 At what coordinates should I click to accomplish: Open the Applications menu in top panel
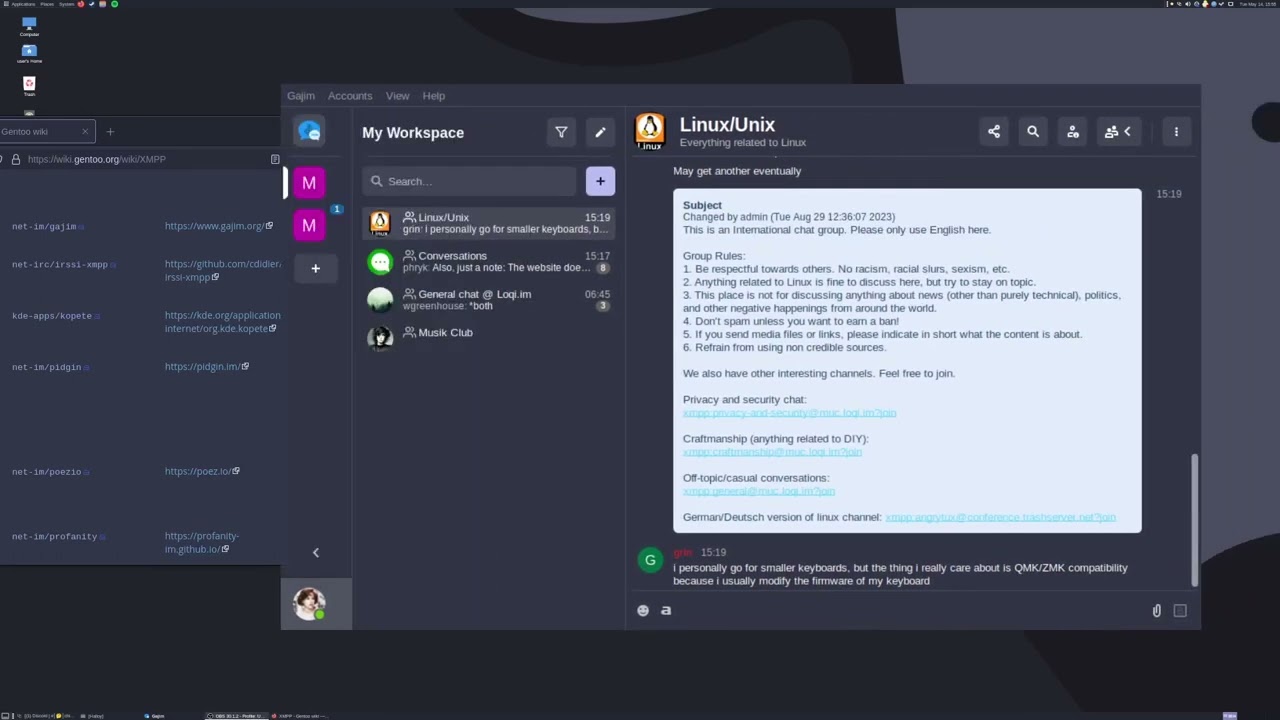click(22, 4)
